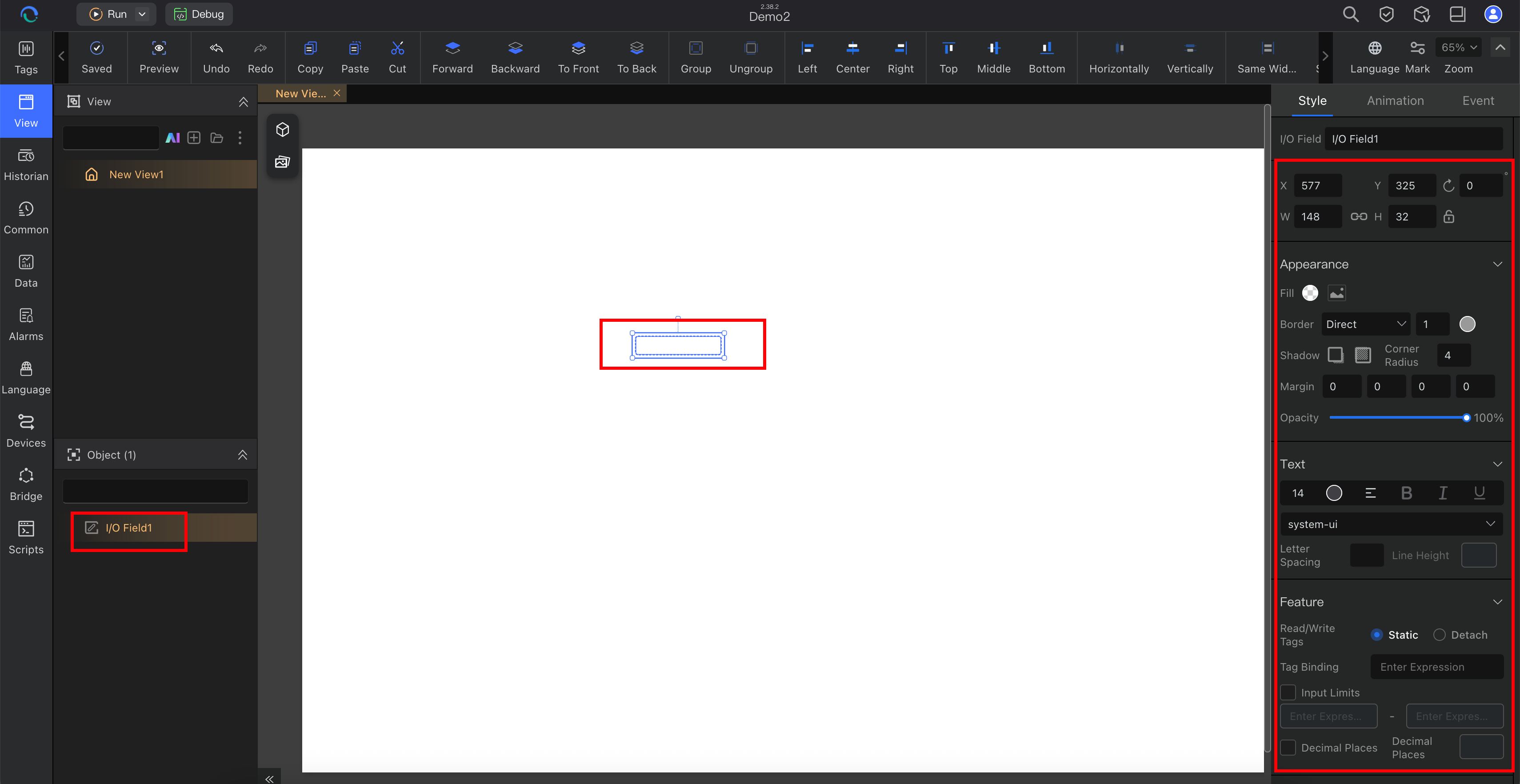Screen dimensions: 1520x784
Task: Switch to the Event tab
Action: pyautogui.click(x=1478, y=101)
